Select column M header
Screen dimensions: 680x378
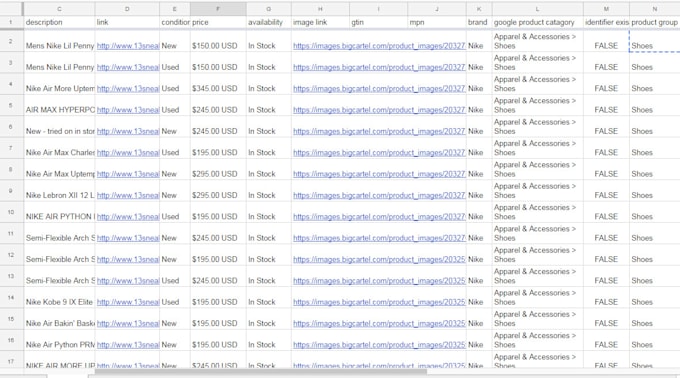coord(606,9)
